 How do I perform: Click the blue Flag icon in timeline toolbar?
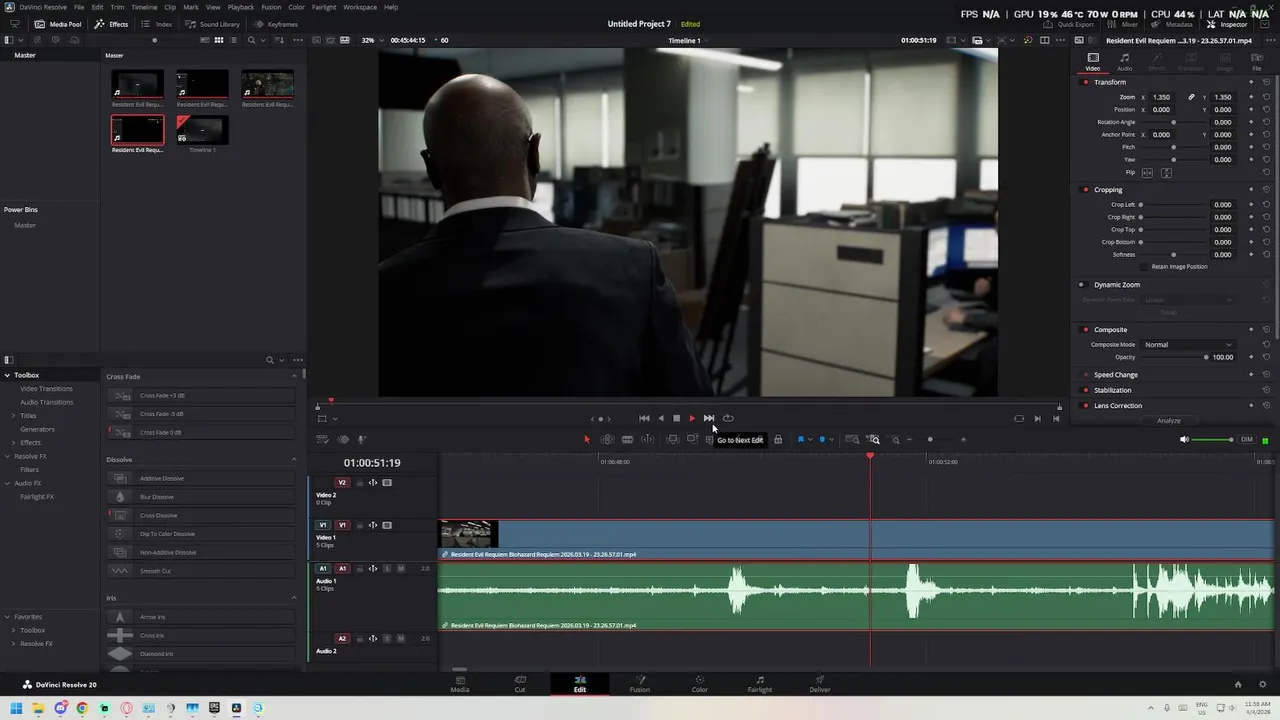(x=801, y=439)
